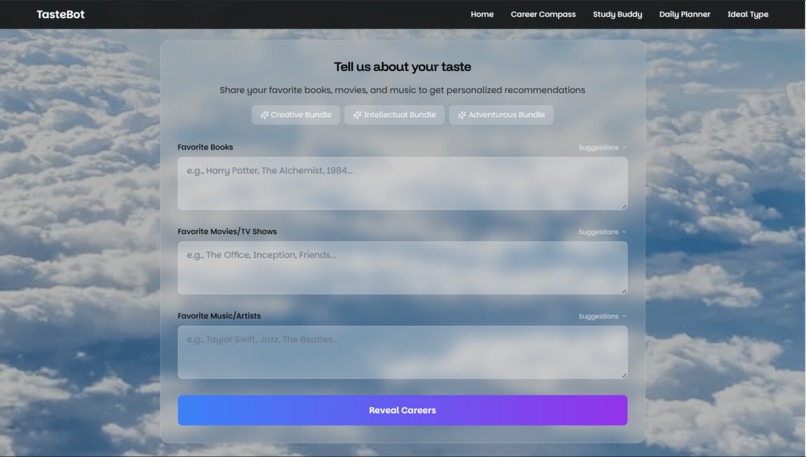806x457 pixels.
Task: Focus the Favorite Books text area
Action: pyautogui.click(x=402, y=184)
